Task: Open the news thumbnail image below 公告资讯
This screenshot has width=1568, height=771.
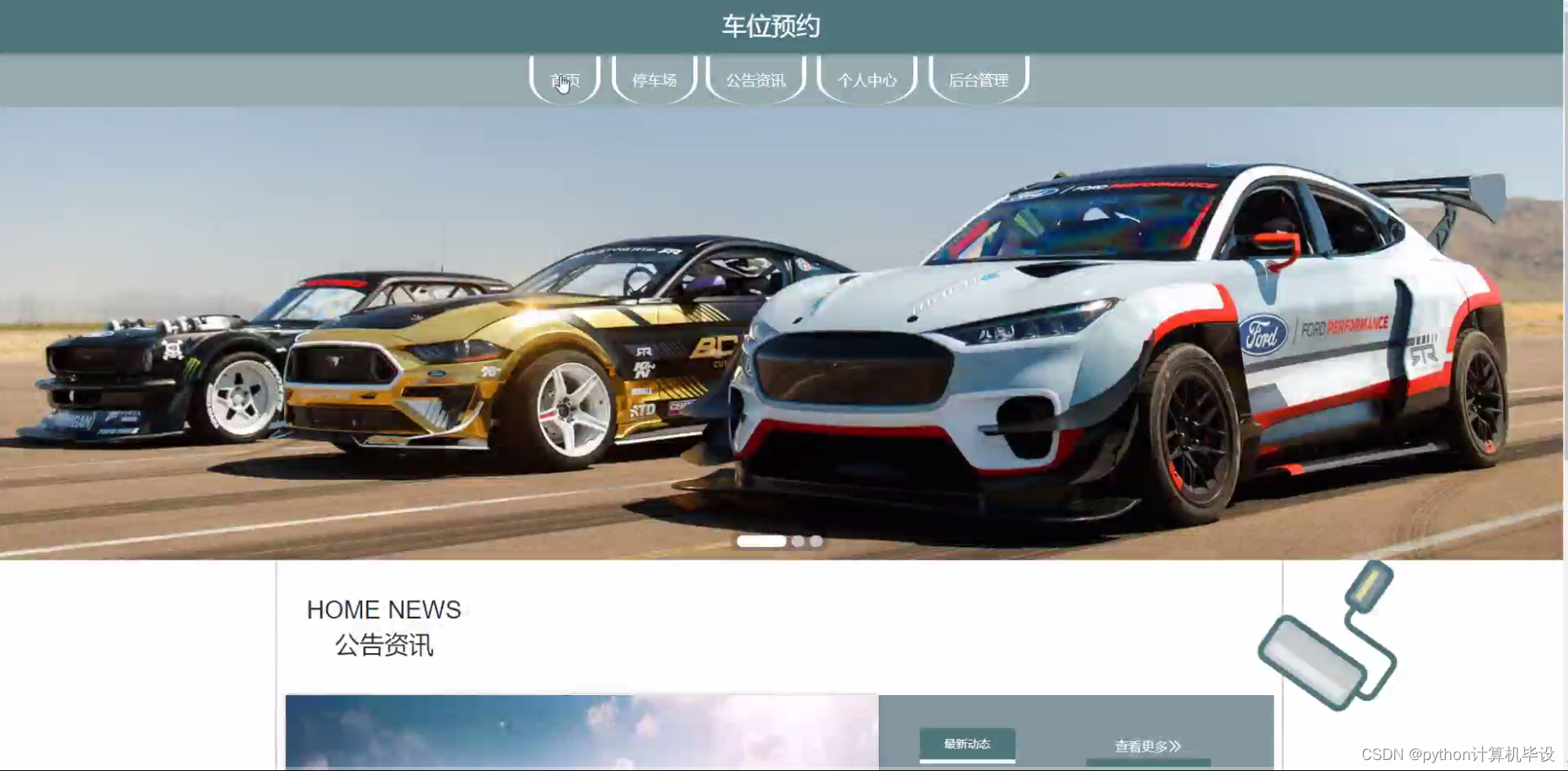Action: pyautogui.click(x=582, y=732)
